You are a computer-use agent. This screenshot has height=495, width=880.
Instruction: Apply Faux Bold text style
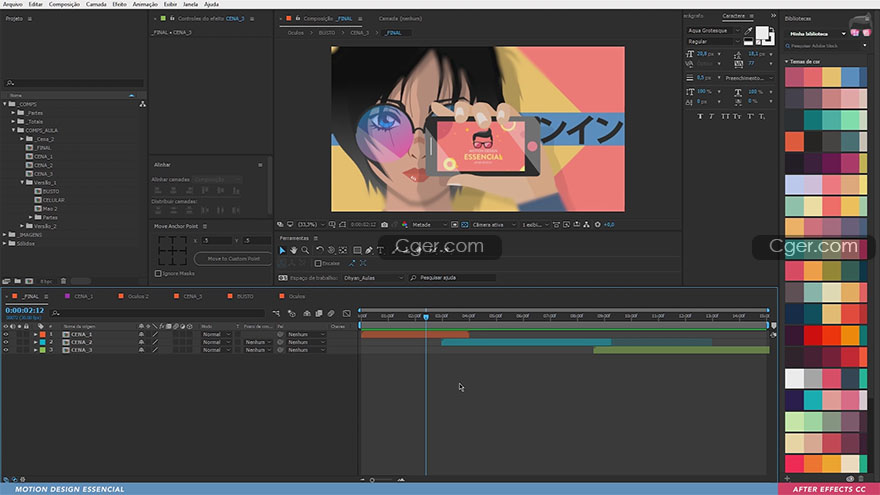pyautogui.click(x=700, y=116)
